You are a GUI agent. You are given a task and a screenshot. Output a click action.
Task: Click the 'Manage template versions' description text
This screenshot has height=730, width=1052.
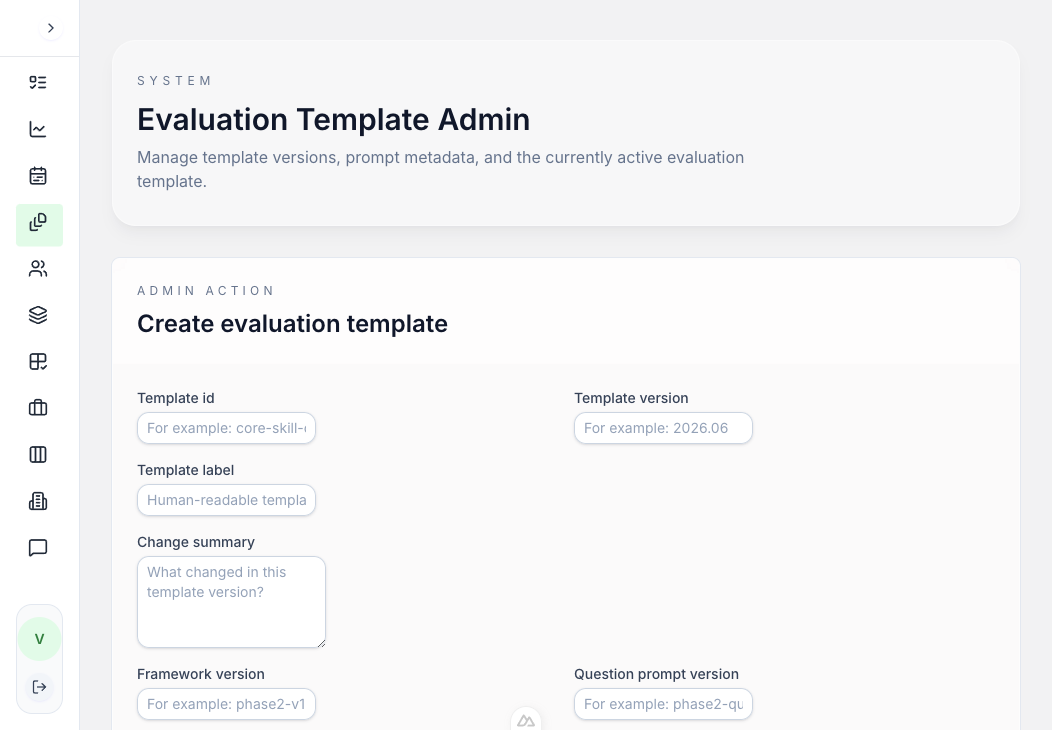[x=441, y=169]
